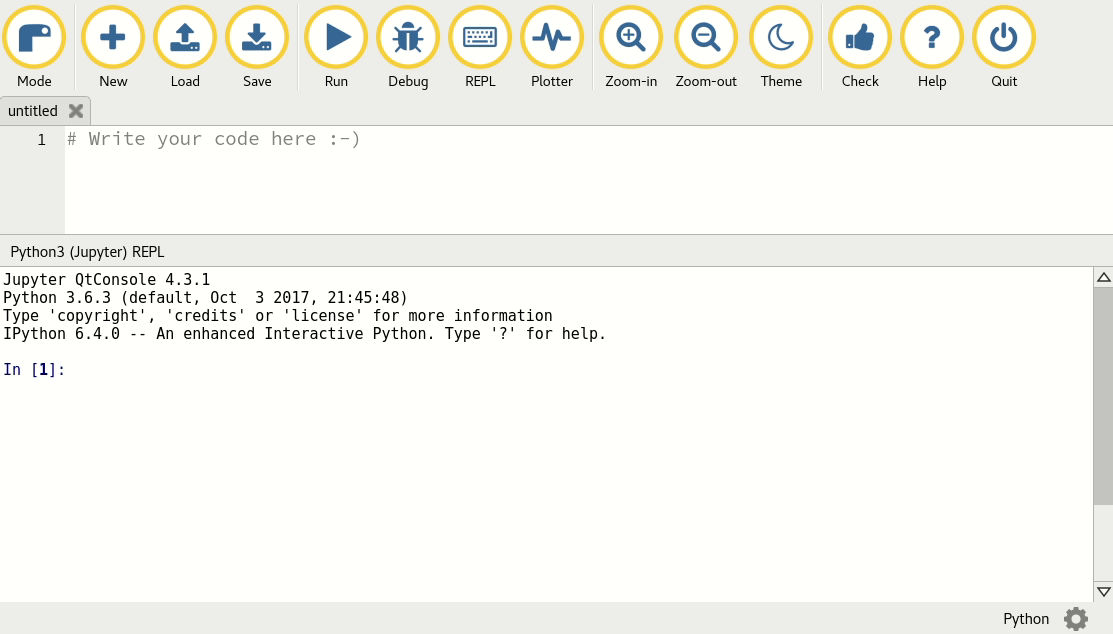This screenshot has height=634, width=1113.
Task: Zoom out the editor view
Action: point(706,37)
